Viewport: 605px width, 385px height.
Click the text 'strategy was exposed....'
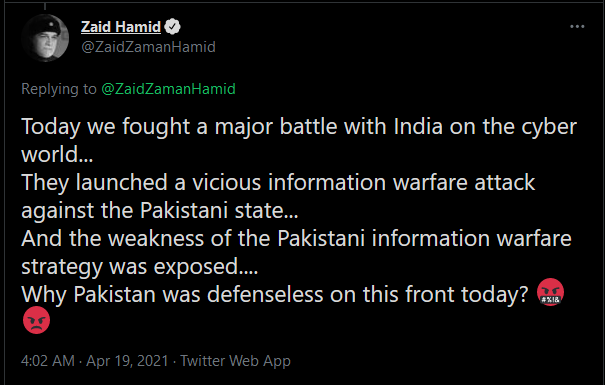(x=140, y=267)
